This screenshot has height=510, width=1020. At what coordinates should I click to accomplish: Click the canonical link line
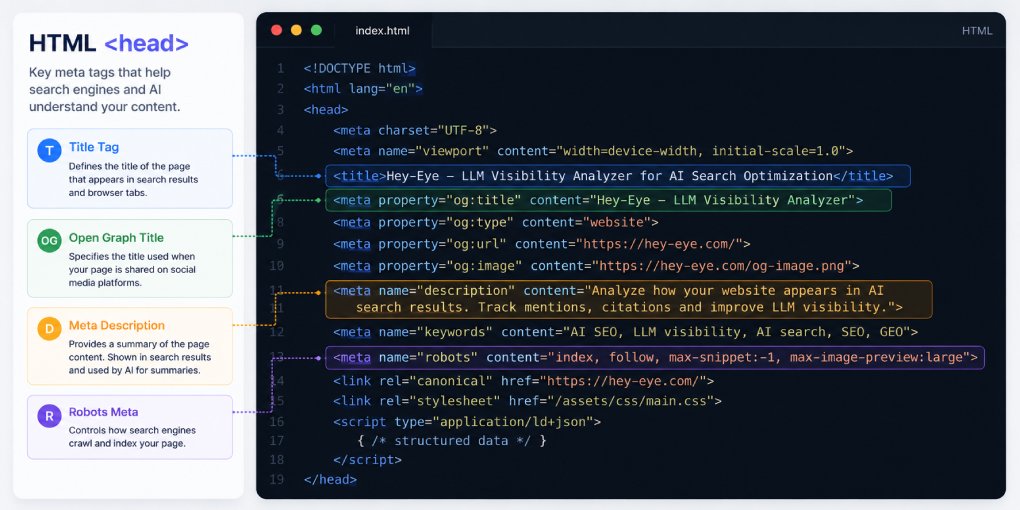[x=524, y=381]
